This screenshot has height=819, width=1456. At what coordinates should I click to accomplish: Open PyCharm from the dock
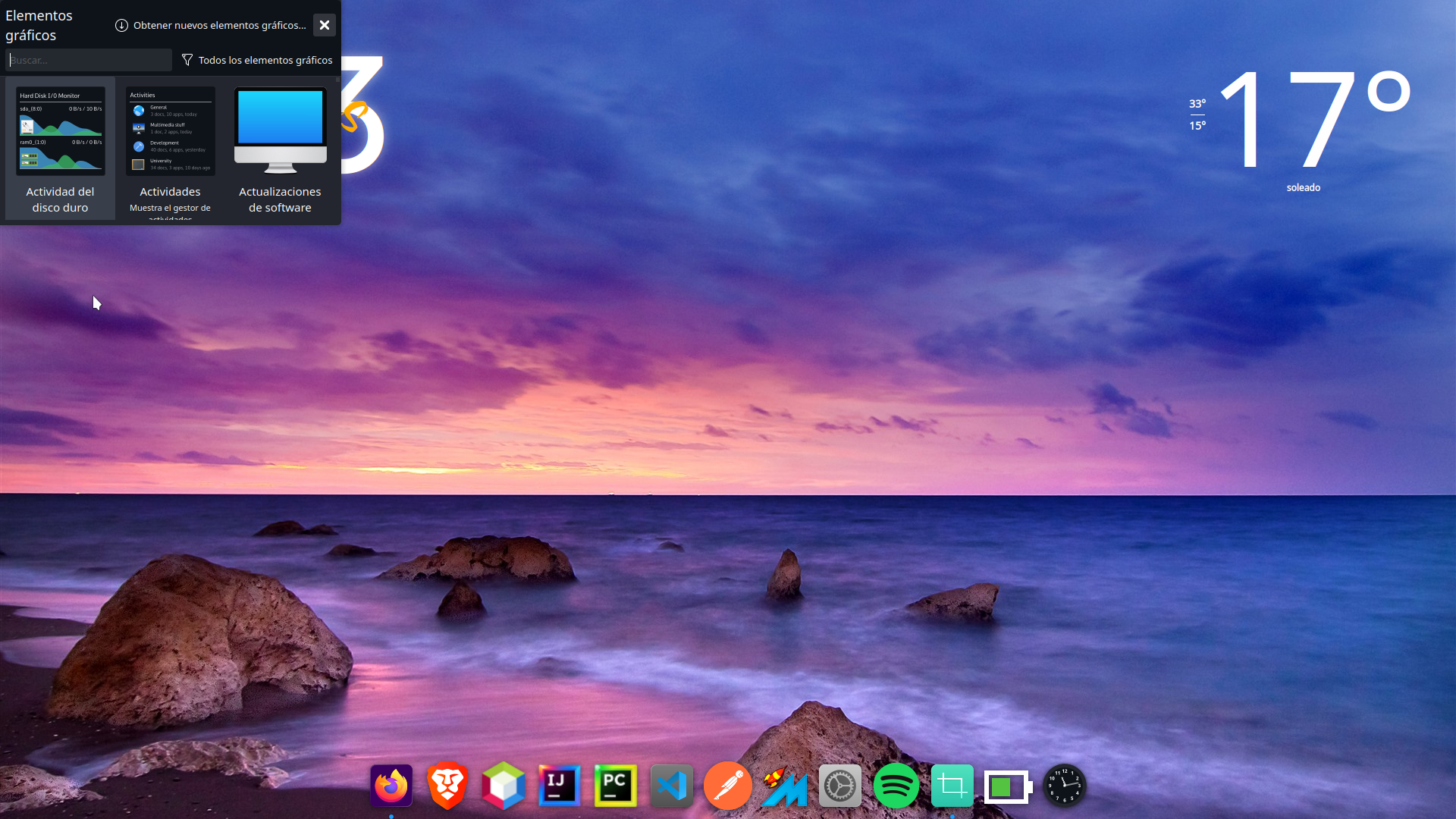pyautogui.click(x=615, y=786)
